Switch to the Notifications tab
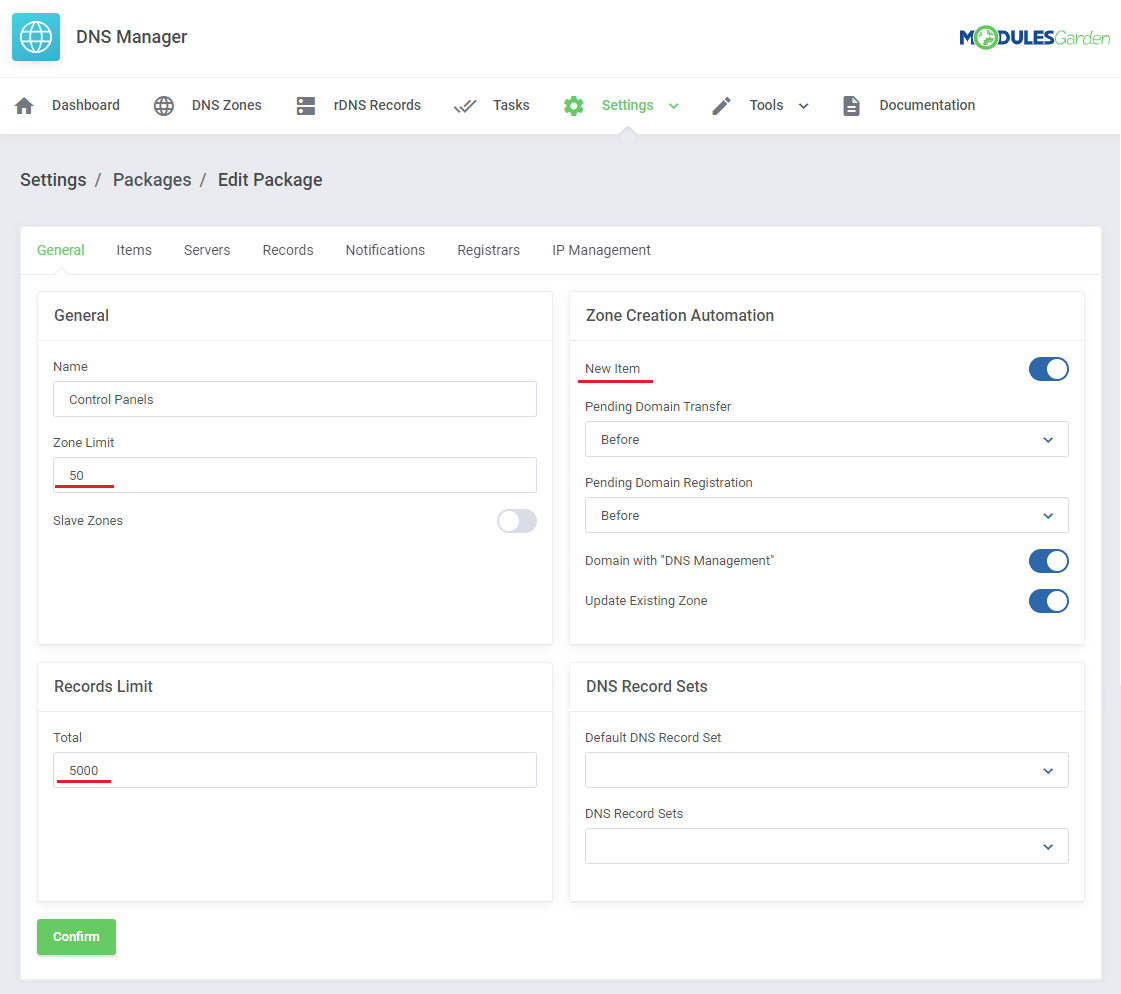 pos(385,250)
